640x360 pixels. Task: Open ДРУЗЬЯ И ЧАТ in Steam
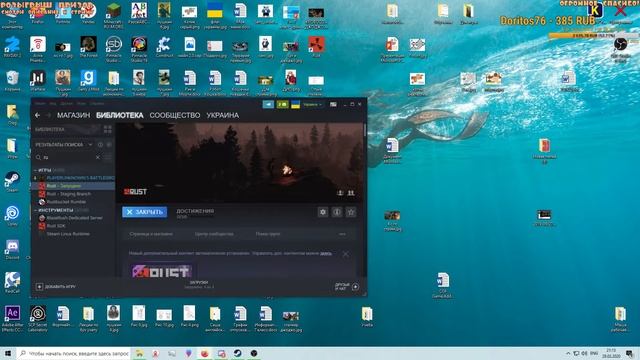[x=347, y=287]
